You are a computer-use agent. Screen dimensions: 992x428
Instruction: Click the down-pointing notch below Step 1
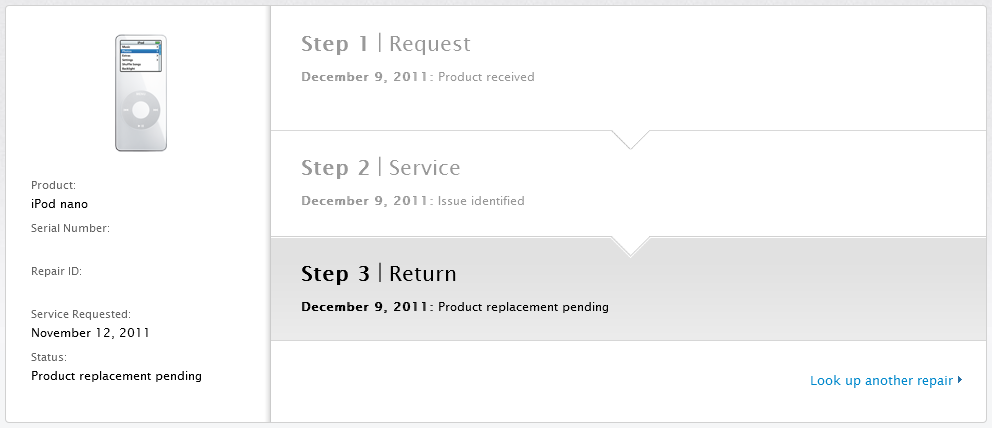click(630, 139)
